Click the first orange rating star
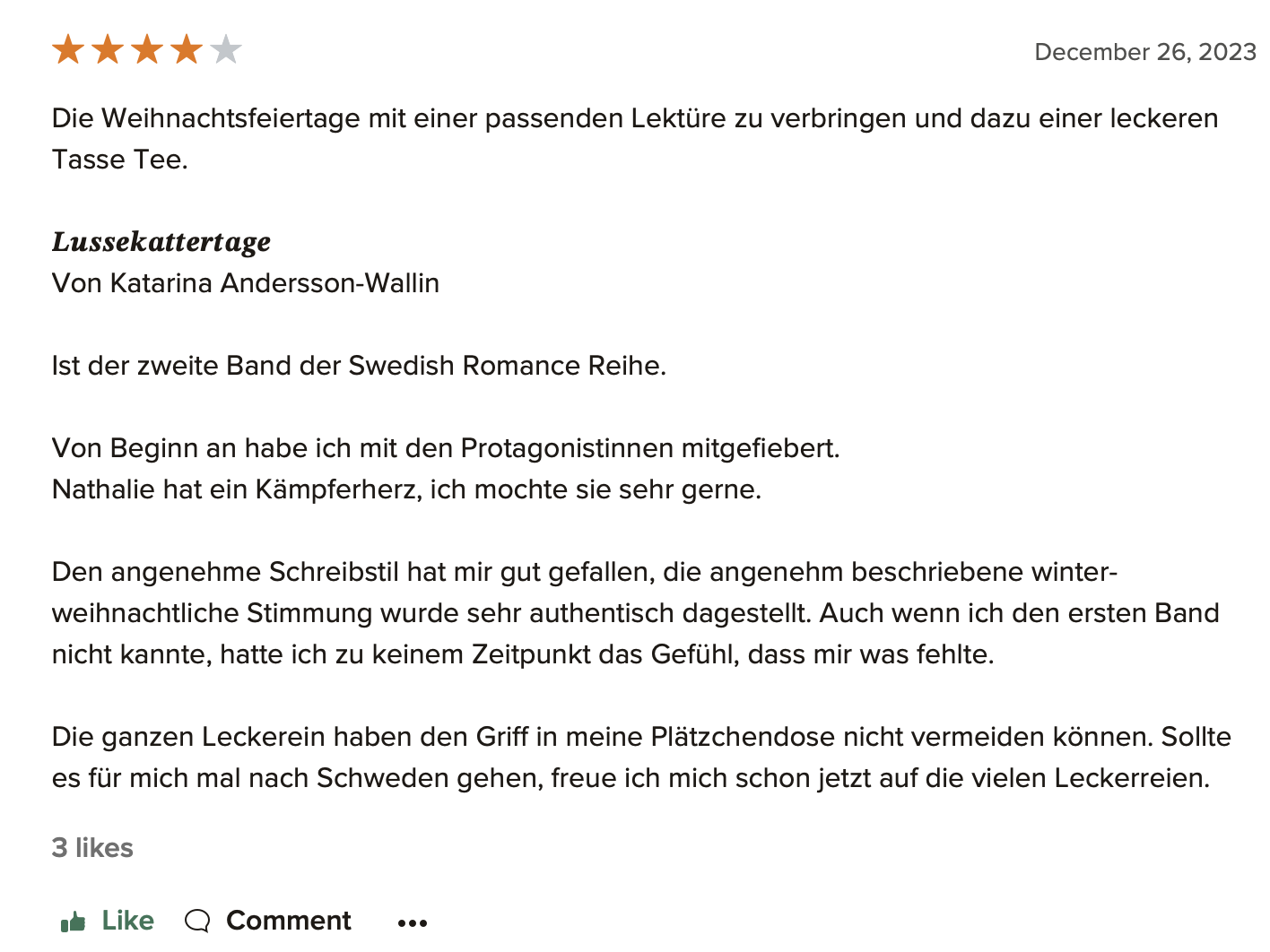Viewport: 1270px width, 952px height. point(68,50)
